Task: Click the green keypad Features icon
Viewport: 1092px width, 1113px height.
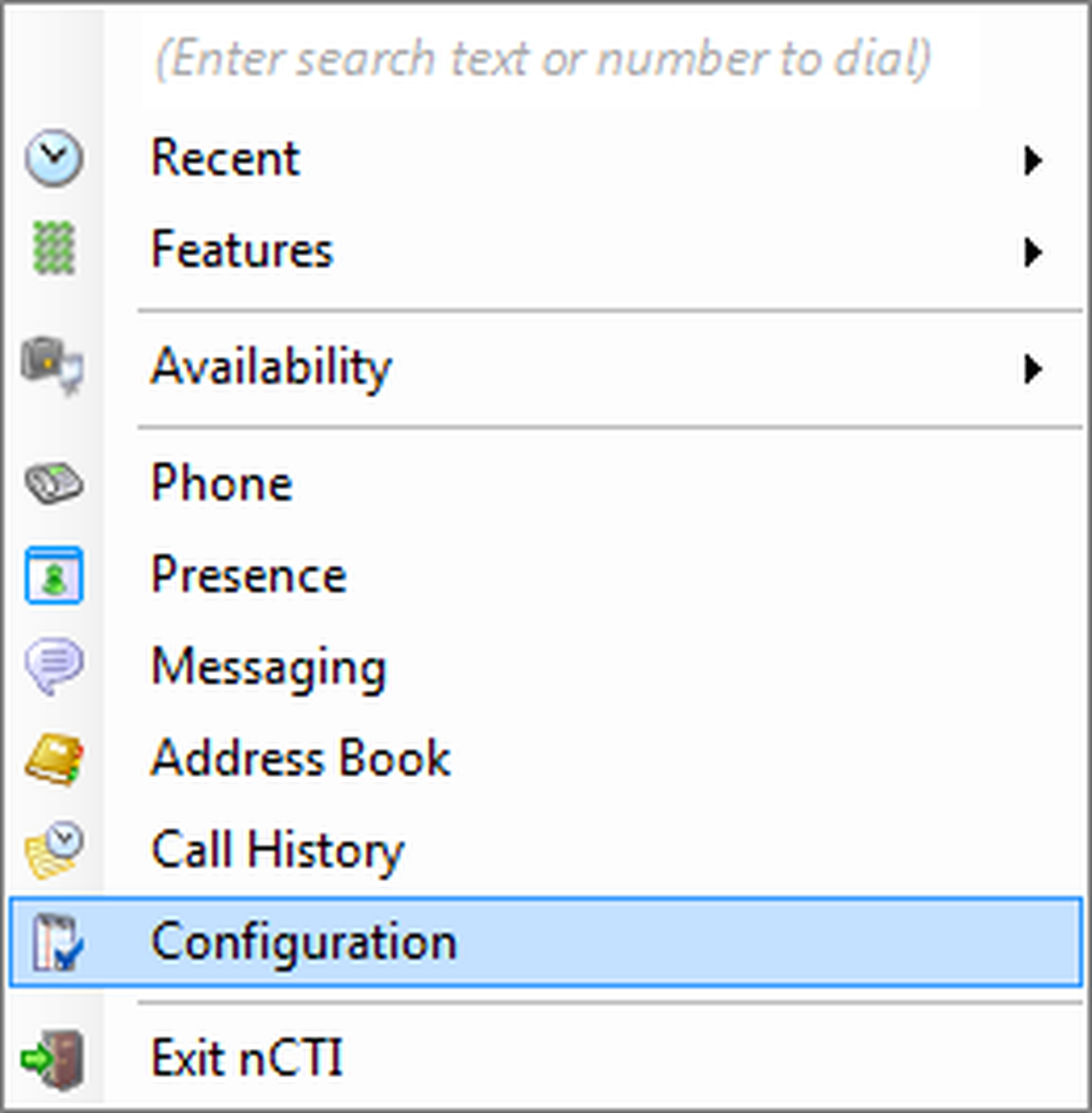Action: (54, 248)
